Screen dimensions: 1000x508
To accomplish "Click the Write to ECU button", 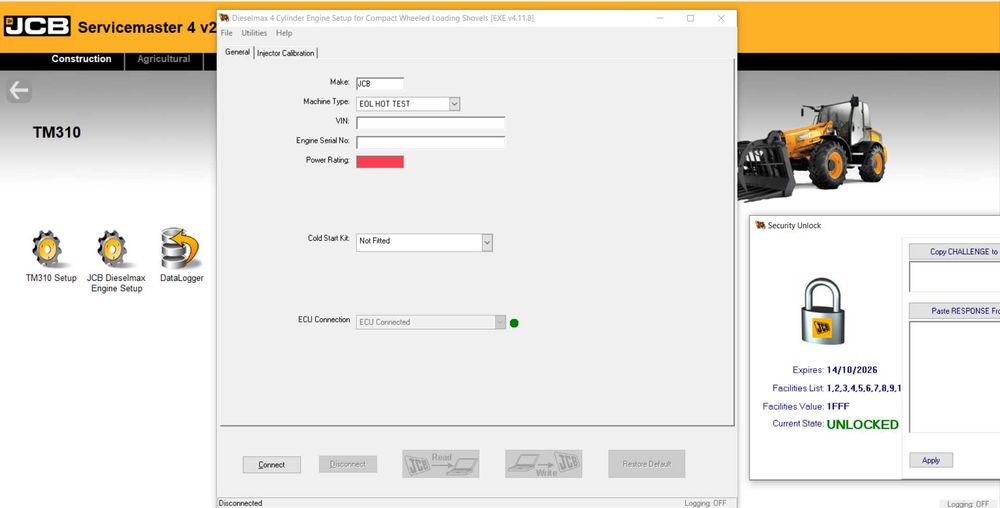I will pos(543,464).
